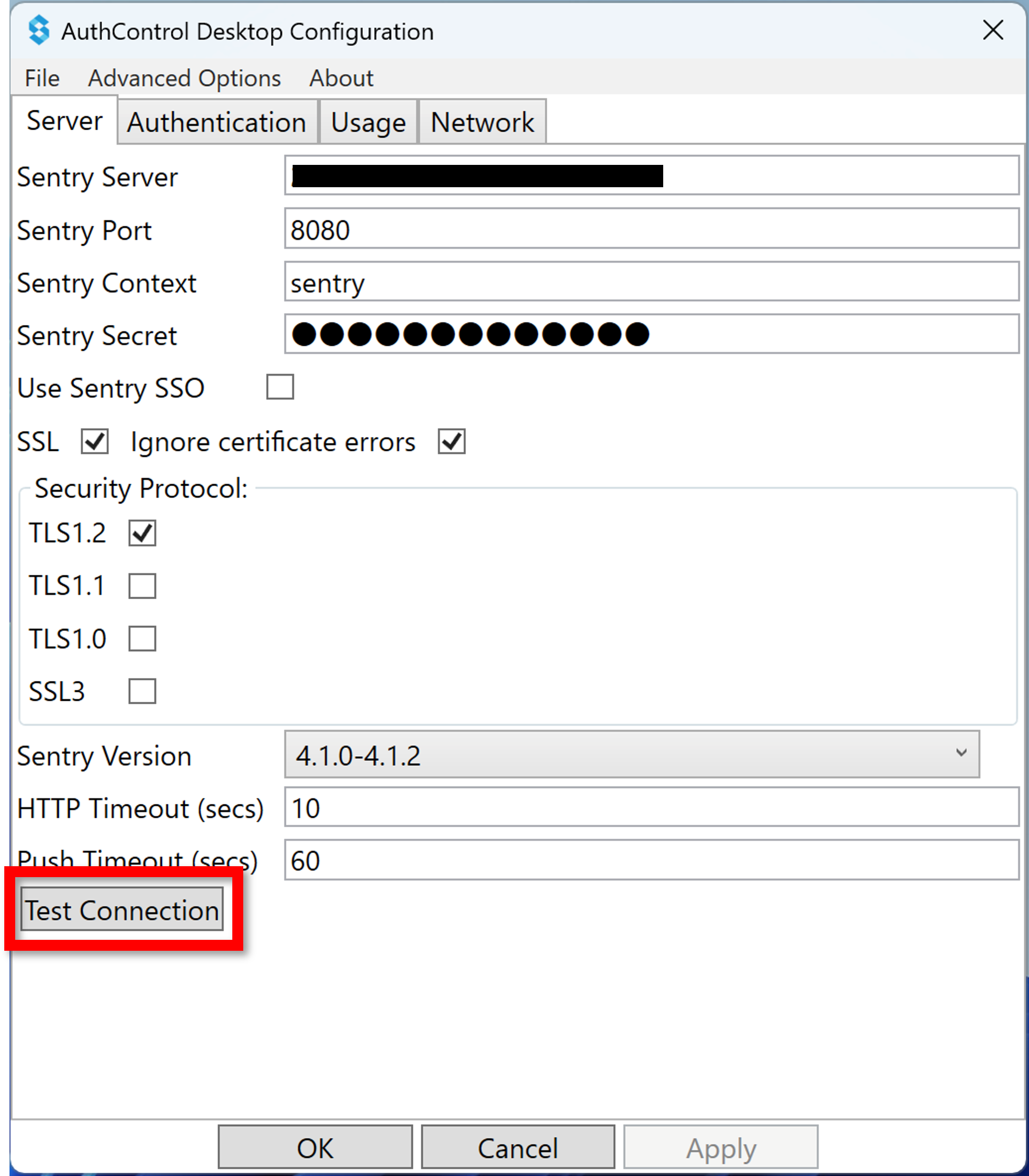
Task: Enable the TLS1.0 protocol checkbox
Action: [x=143, y=639]
